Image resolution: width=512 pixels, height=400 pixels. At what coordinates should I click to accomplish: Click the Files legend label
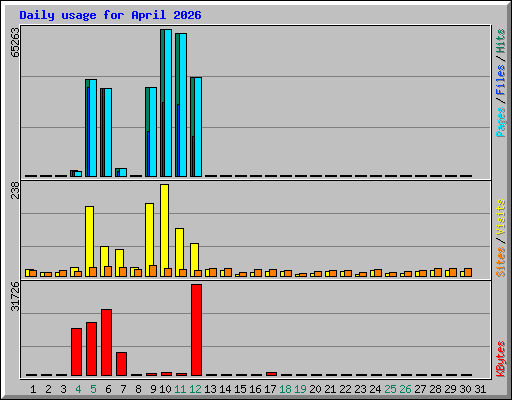[x=501, y=80]
